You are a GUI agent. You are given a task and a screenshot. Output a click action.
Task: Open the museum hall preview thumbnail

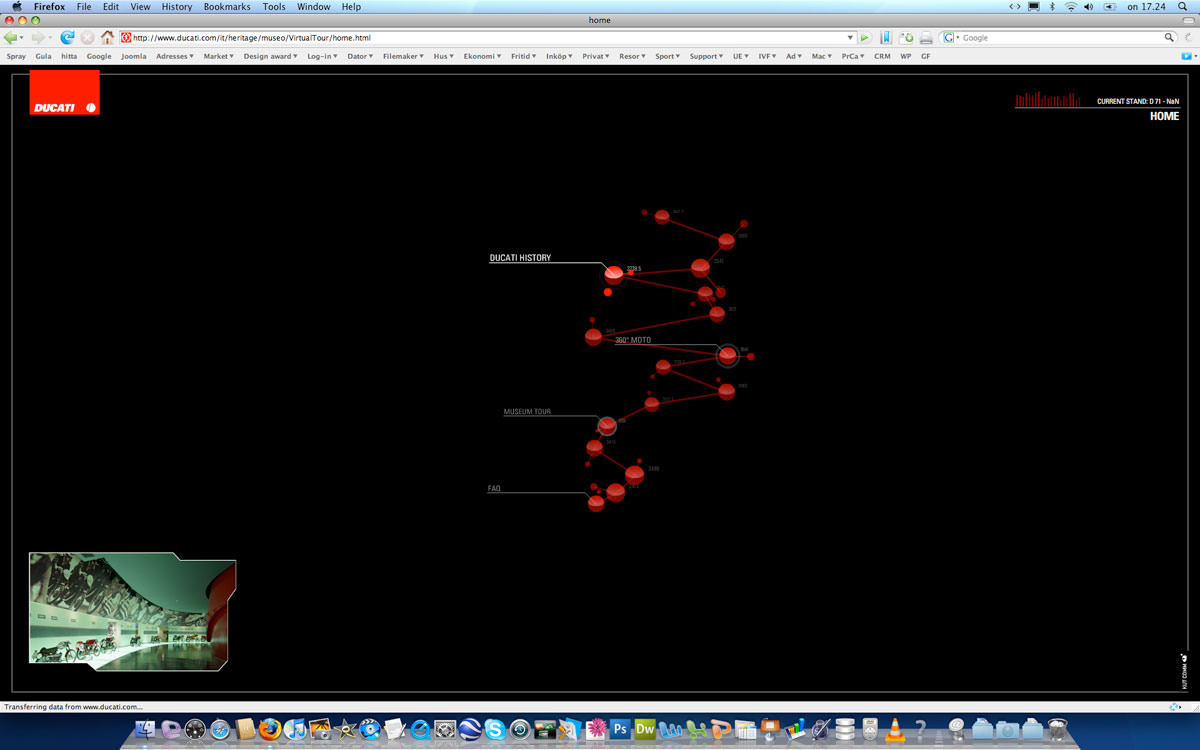click(132, 611)
